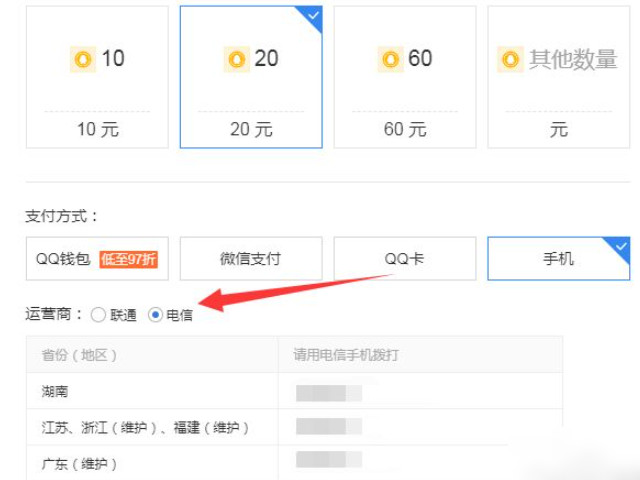Click the 10 元 price text
The height and width of the screenshot is (480, 640).
pyautogui.click(x=98, y=129)
